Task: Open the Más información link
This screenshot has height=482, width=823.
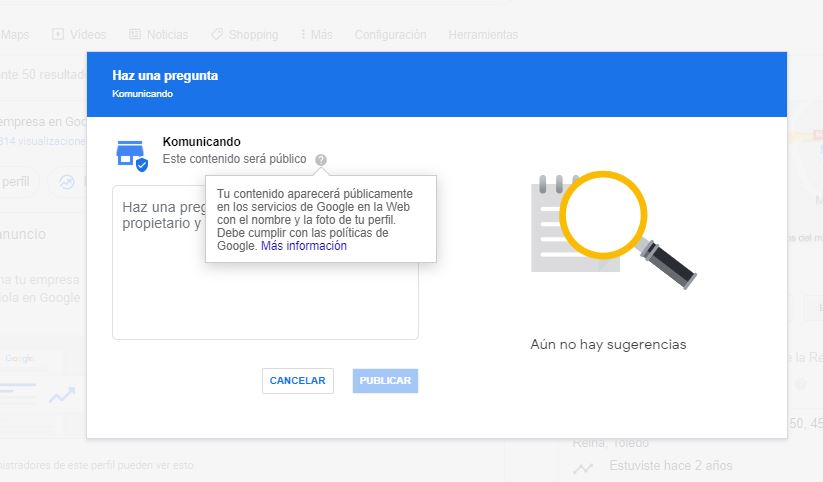Action: [304, 246]
